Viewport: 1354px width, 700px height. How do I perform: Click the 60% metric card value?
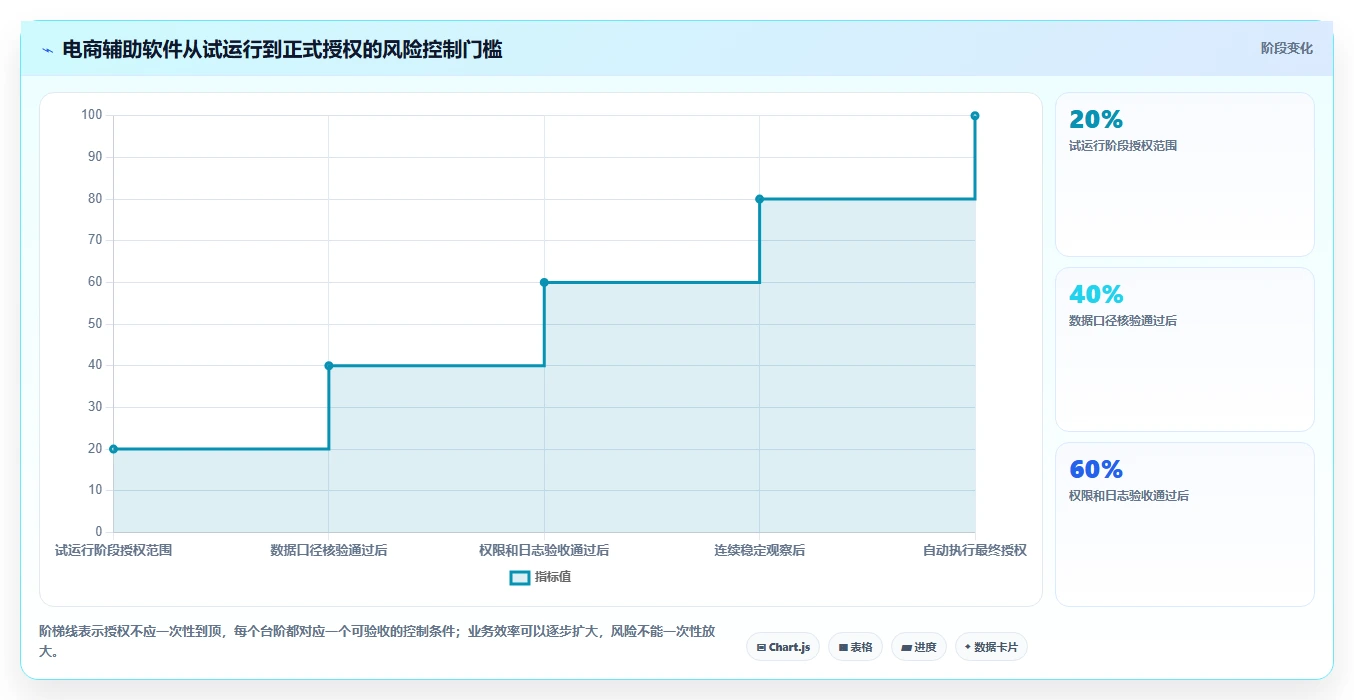pyautogui.click(x=1096, y=470)
